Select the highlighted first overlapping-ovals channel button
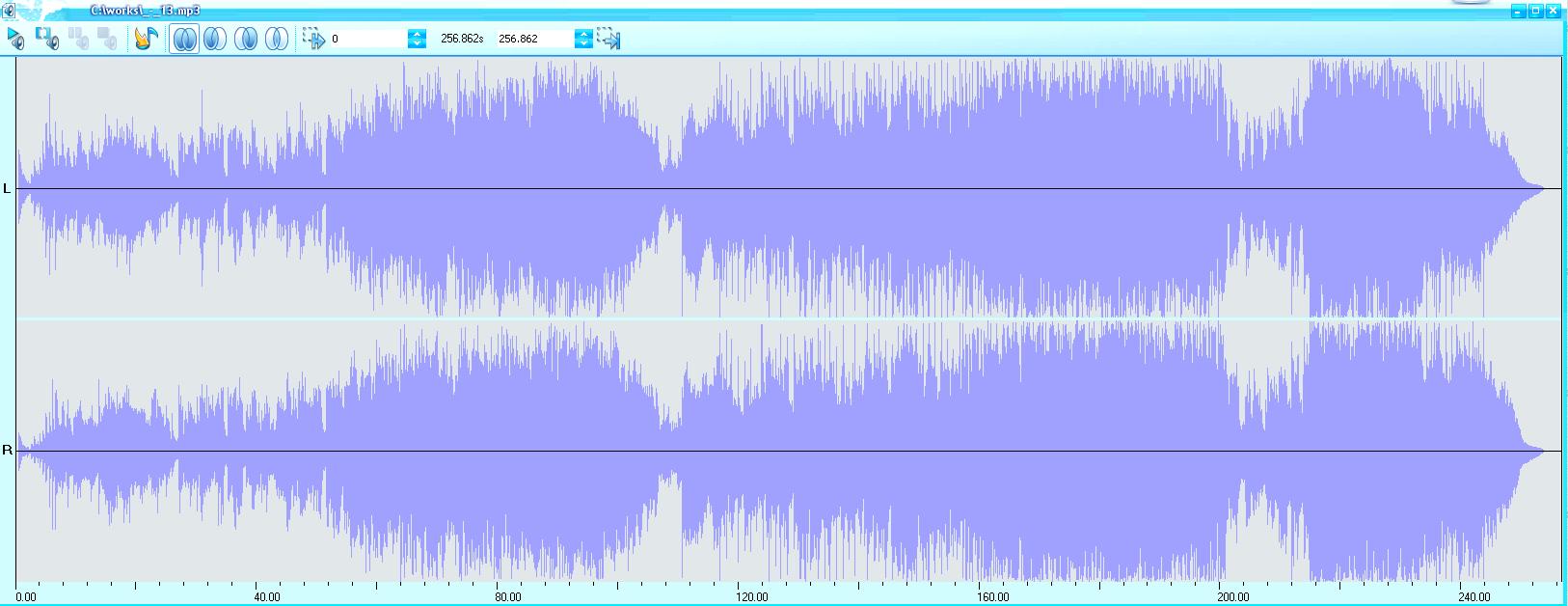1568x606 pixels. 184,39
